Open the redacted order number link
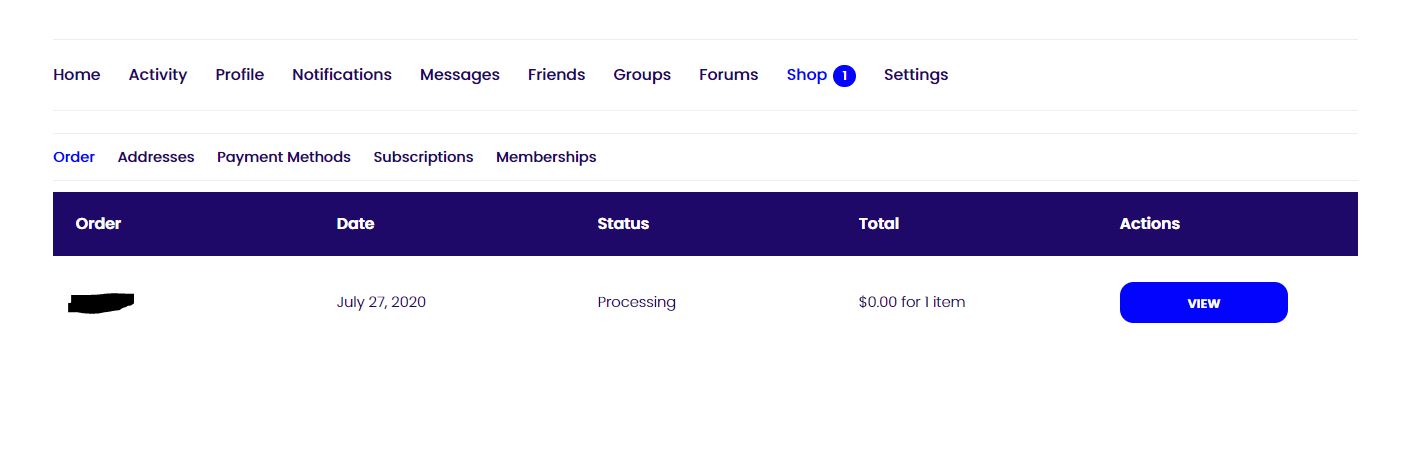Image resolution: width=1408 pixels, height=455 pixels. [101, 302]
